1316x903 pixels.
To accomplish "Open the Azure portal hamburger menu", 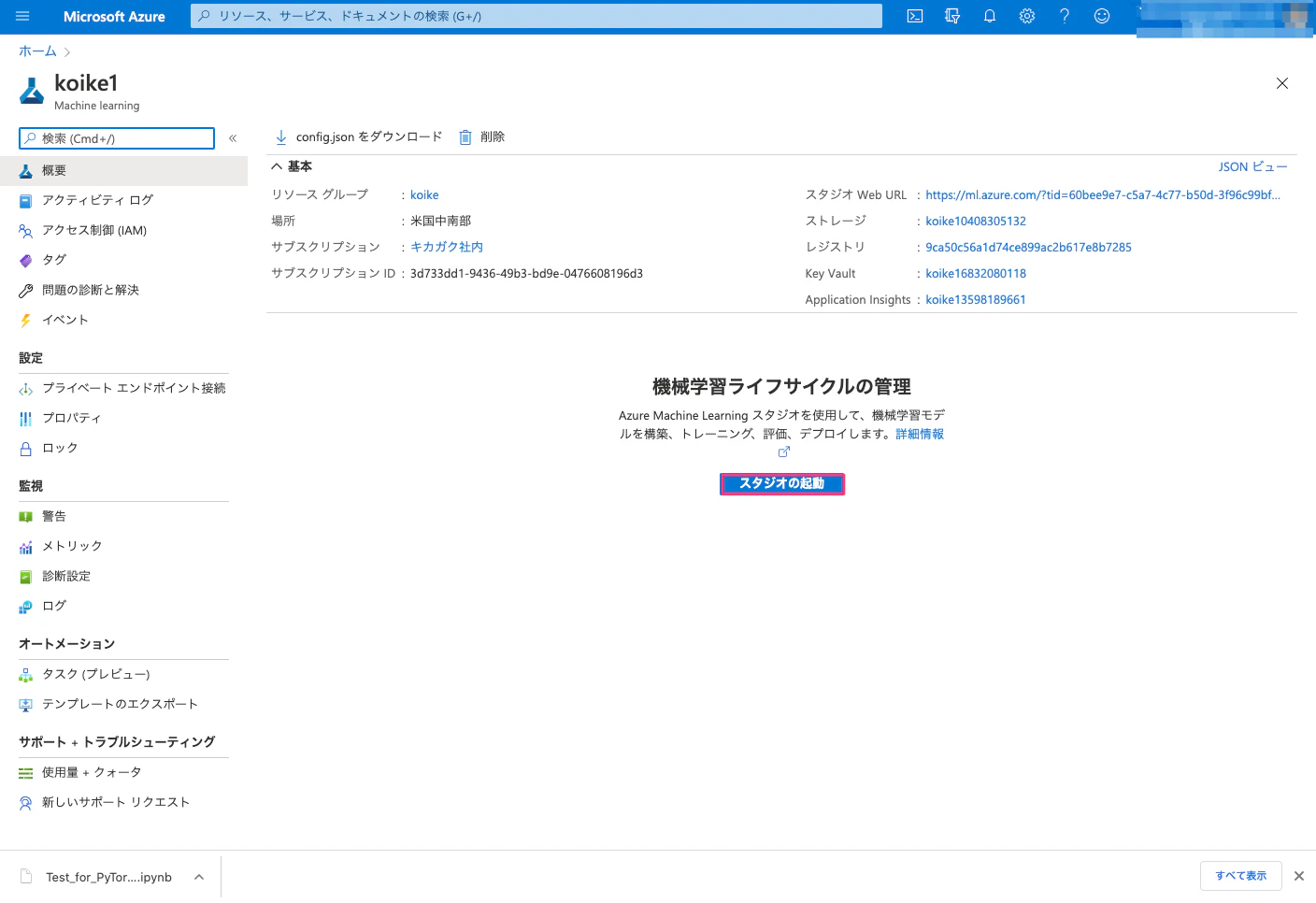I will tap(23, 16).
